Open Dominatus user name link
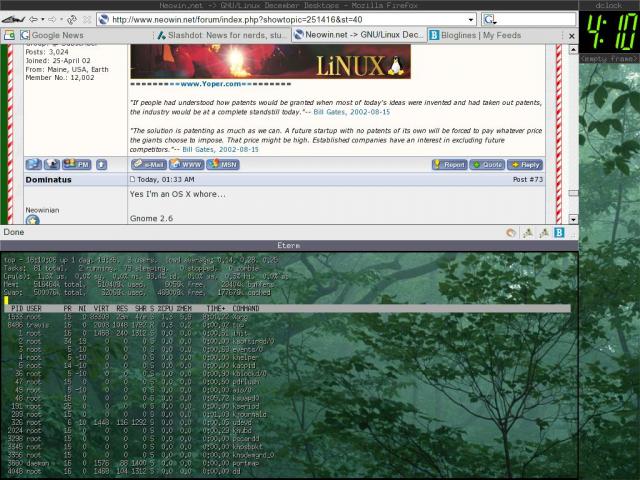This screenshot has height=480, width=640. [x=49, y=180]
